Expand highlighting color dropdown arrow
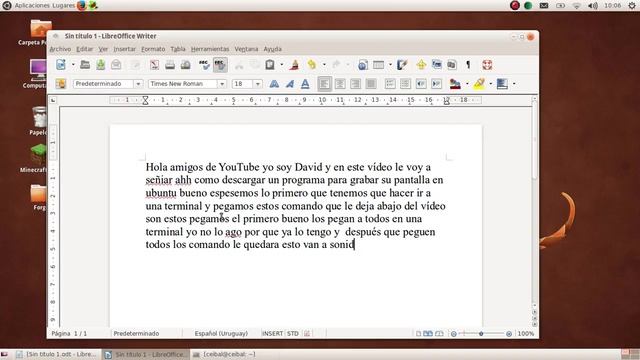 (491, 84)
